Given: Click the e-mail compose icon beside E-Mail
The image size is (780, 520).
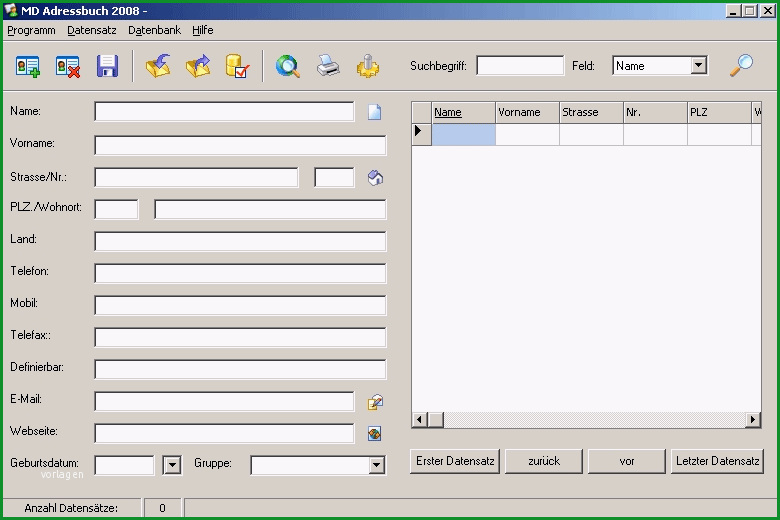Looking at the screenshot, I should (375, 402).
